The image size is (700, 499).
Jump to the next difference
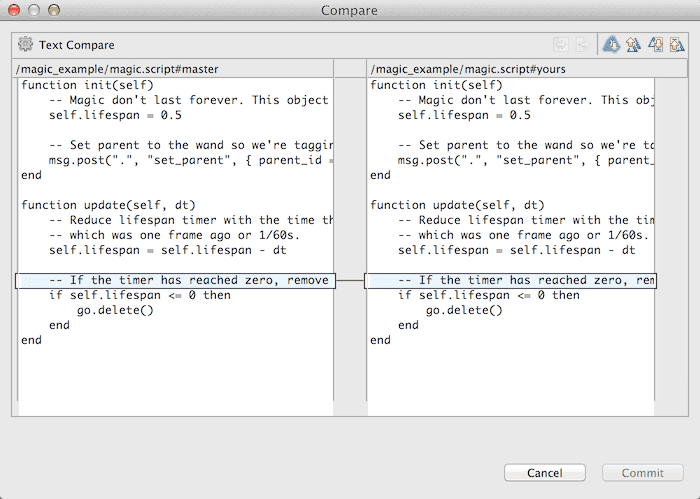coord(610,45)
